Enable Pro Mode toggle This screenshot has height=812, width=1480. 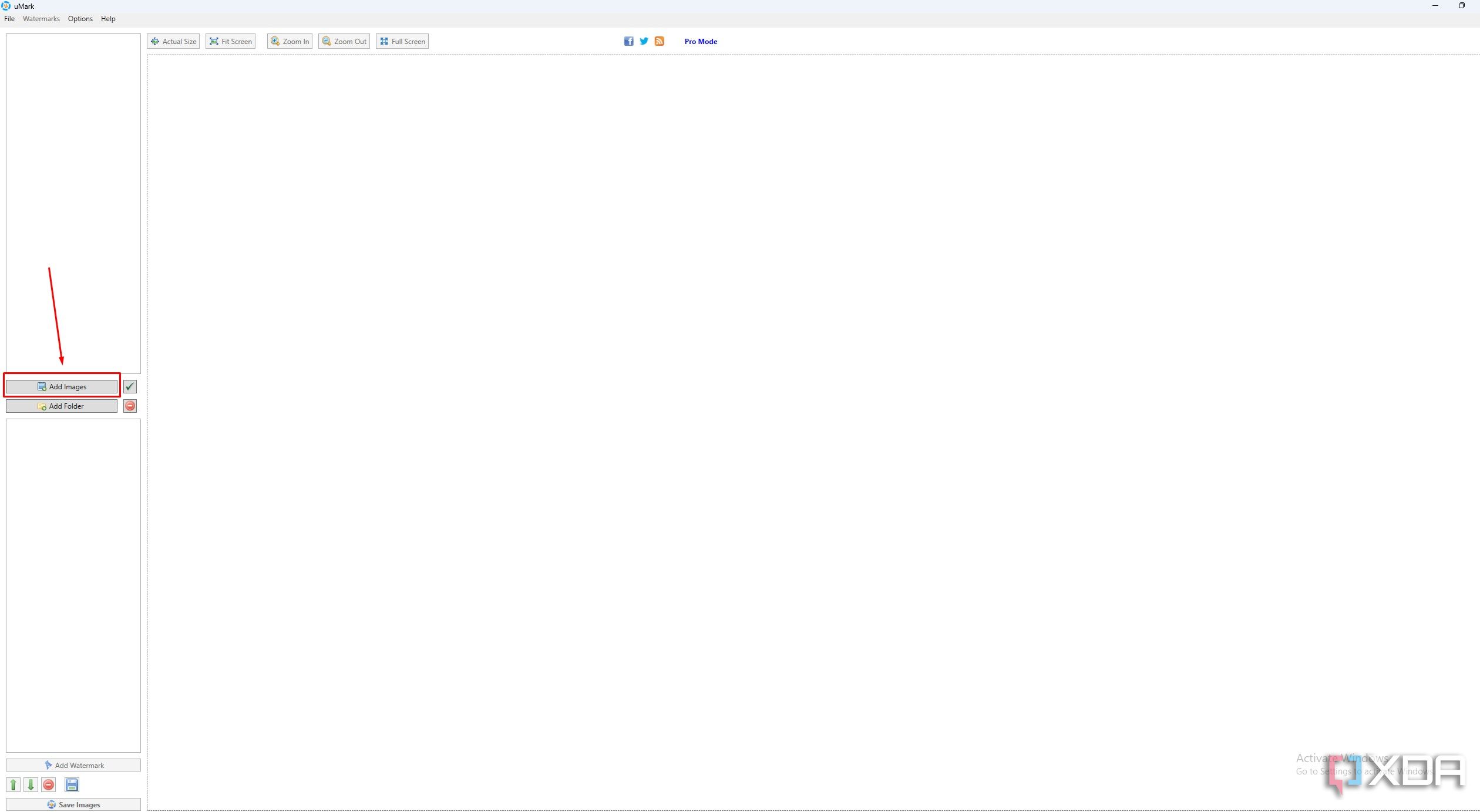click(x=701, y=41)
